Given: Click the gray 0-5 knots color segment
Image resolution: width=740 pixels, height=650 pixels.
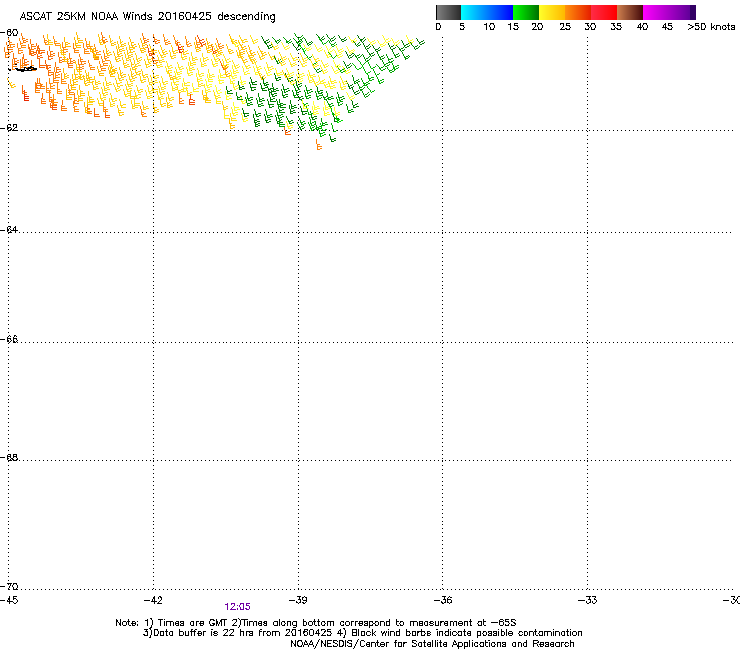Looking at the screenshot, I should (x=448, y=12).
